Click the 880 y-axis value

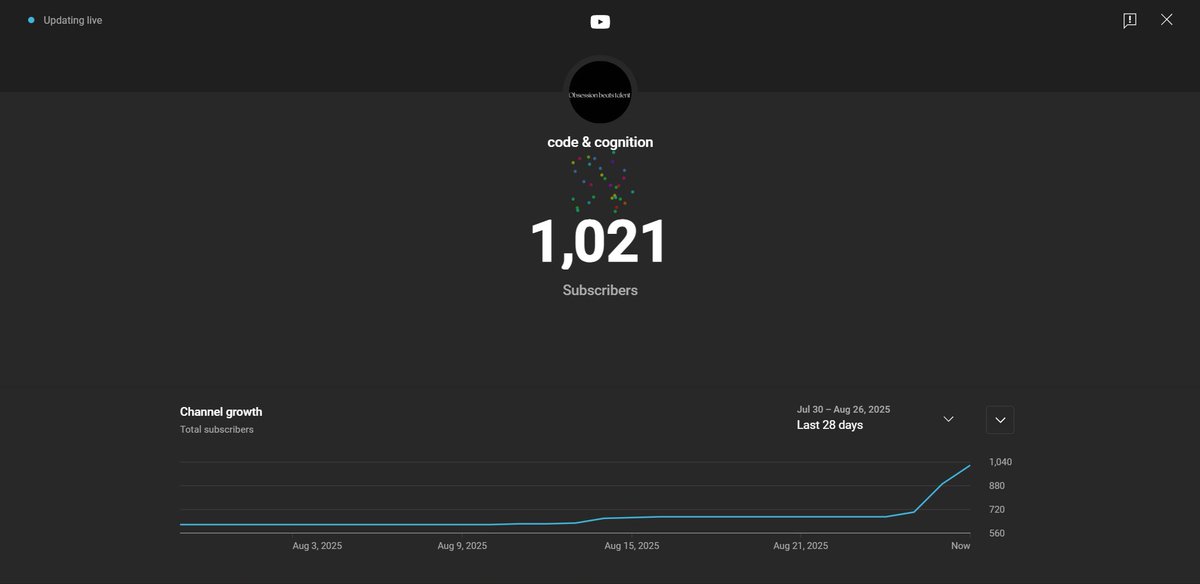(997, 486)
